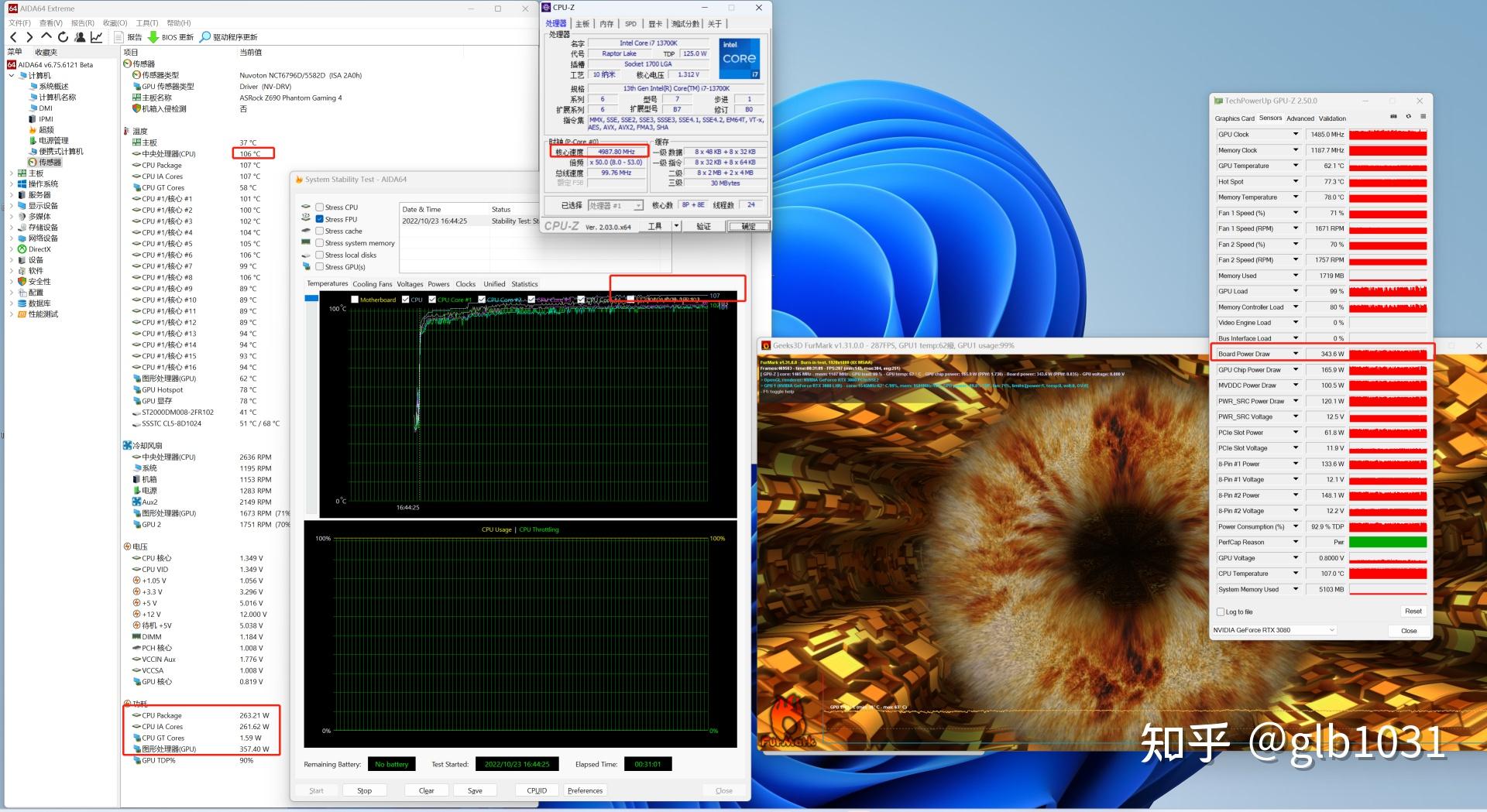1487x812 pixels.
Task: Open CPU-Z 处理器 #1 selection dropdown
Action: click(638, 206)
